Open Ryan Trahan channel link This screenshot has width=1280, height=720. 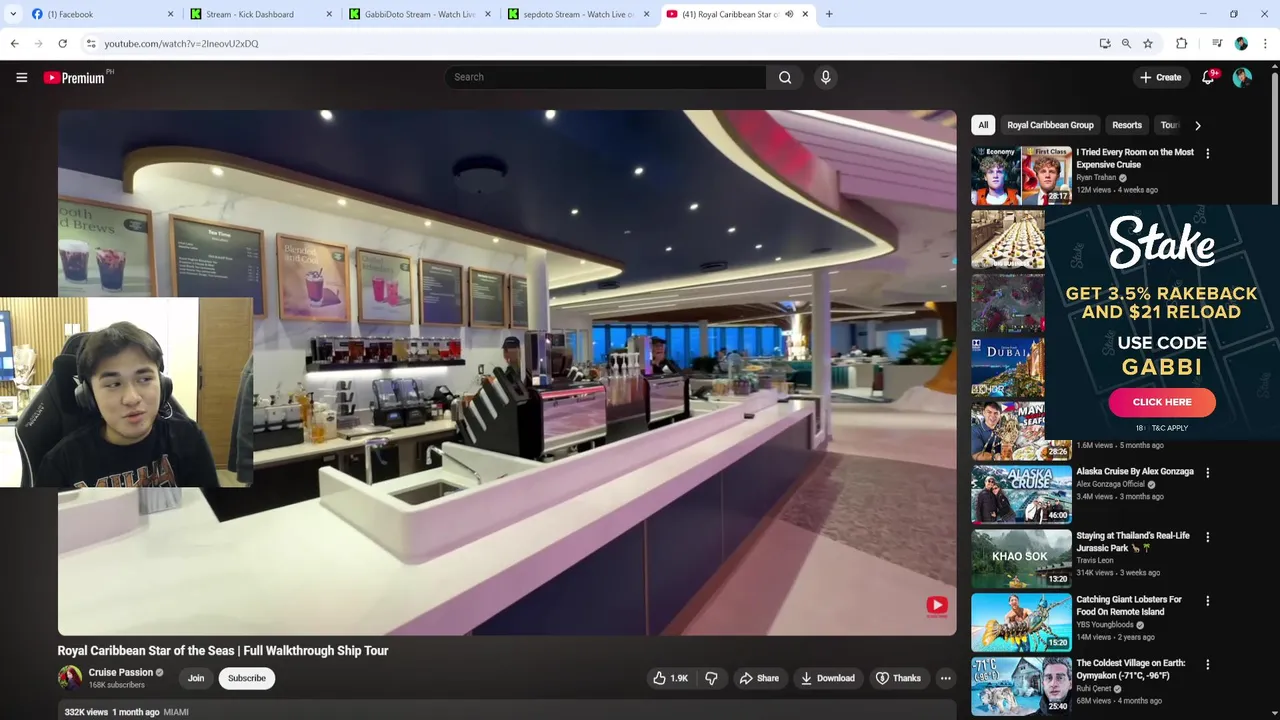point(1096,177)
